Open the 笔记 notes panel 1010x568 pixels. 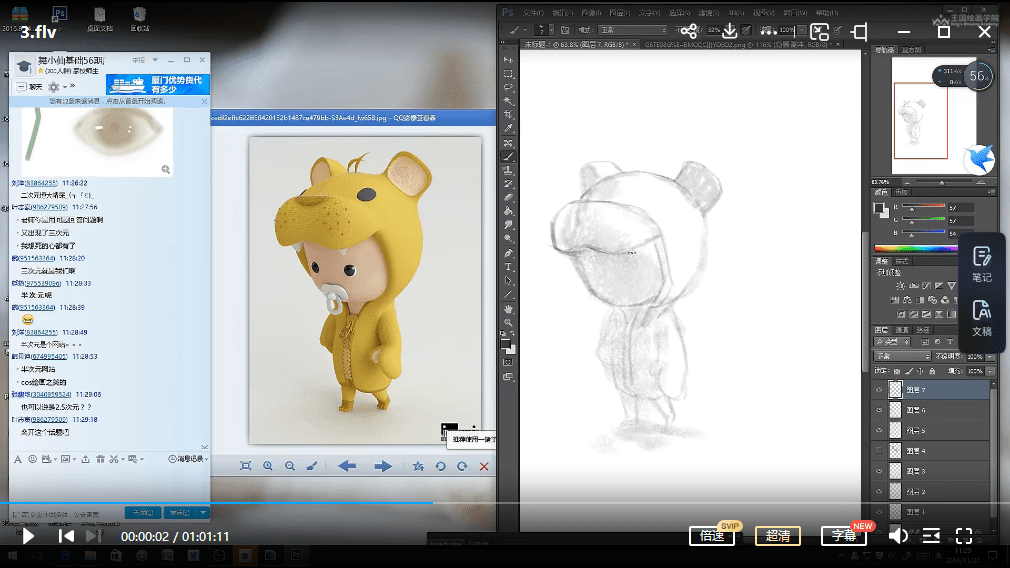point(982,264)
